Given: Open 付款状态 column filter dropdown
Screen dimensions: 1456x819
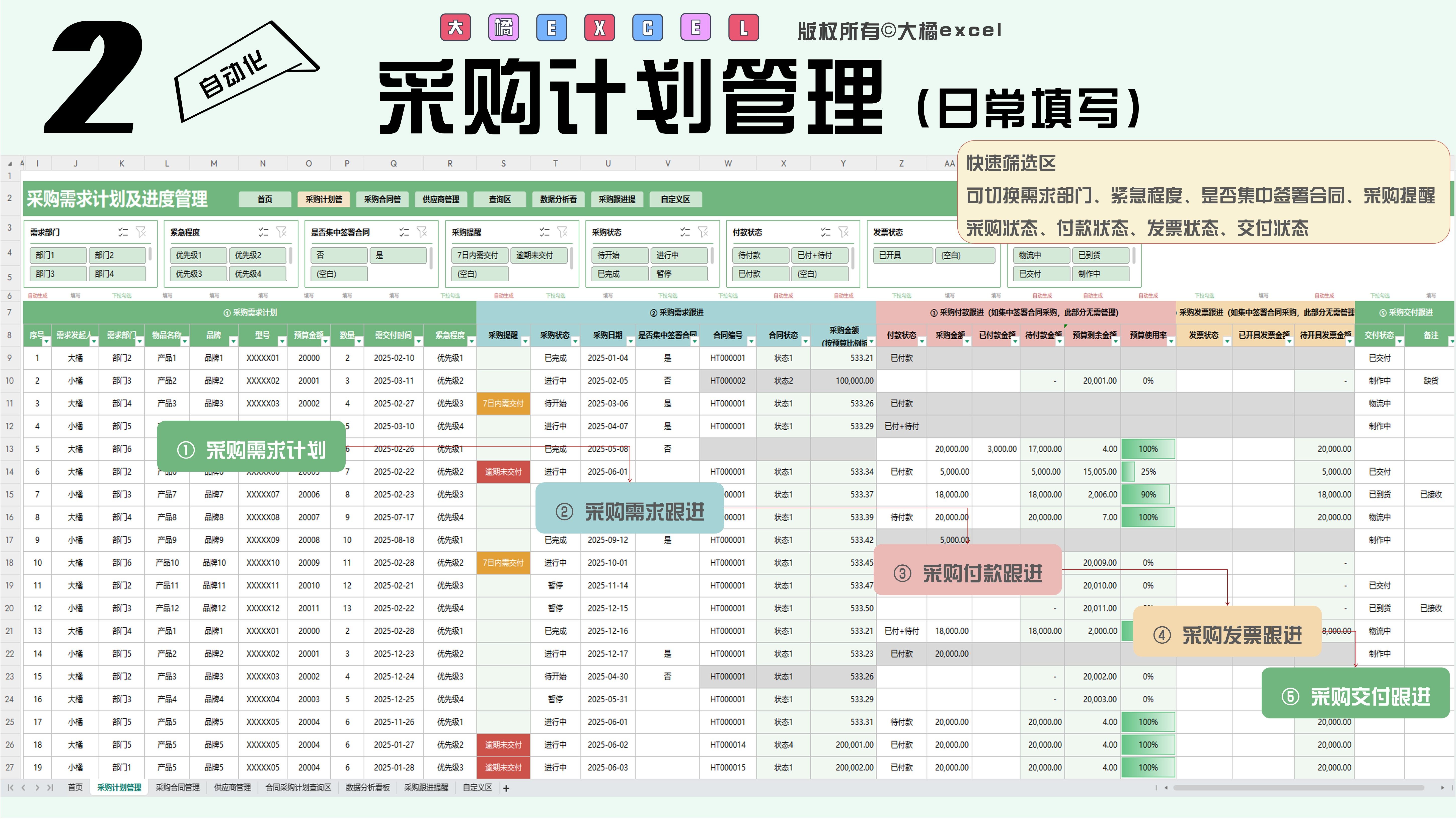Looking at the screenshot, I should (922, 341).
